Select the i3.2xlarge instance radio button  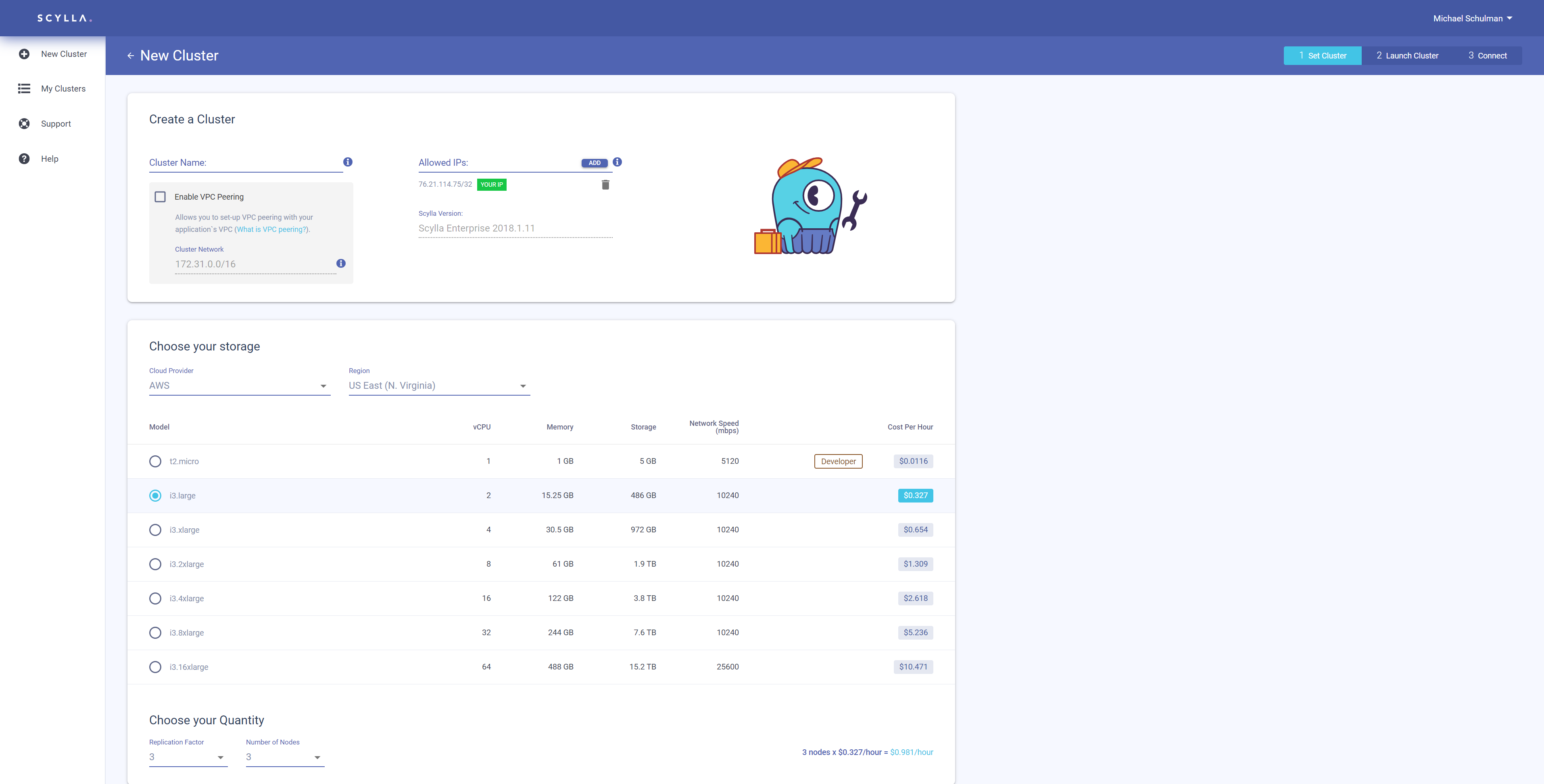pos(155,564)
